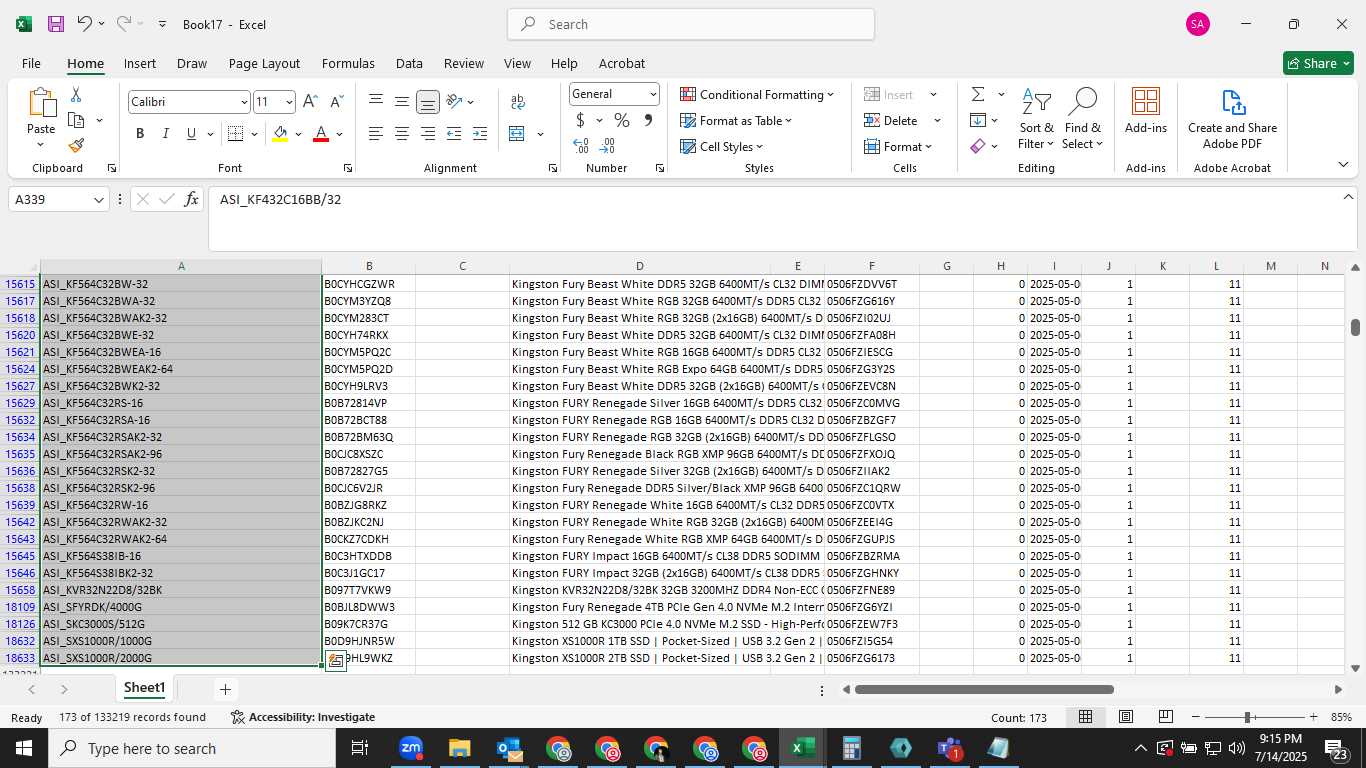Open the Add-ins button
The width and height of the screenshot is (1366, 768).
tap(1146, 111)
